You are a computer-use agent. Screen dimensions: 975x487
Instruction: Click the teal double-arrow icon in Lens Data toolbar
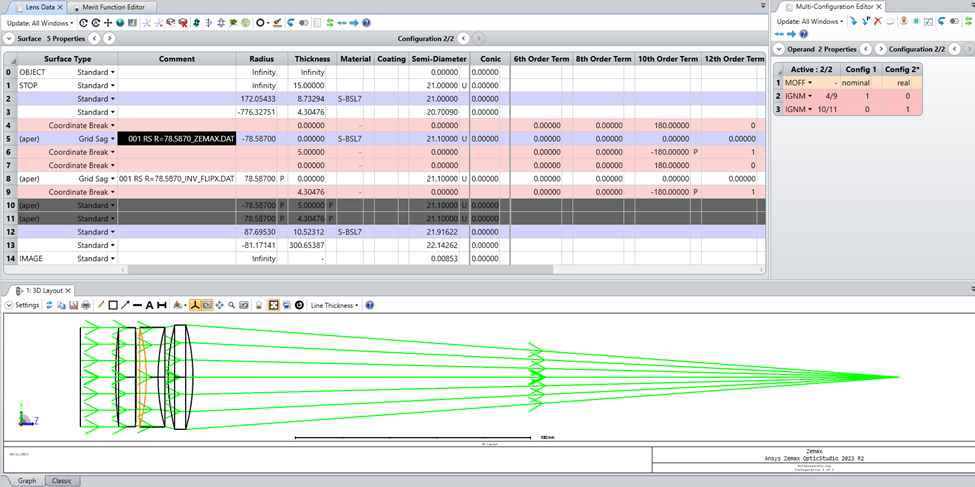point(196,22)
